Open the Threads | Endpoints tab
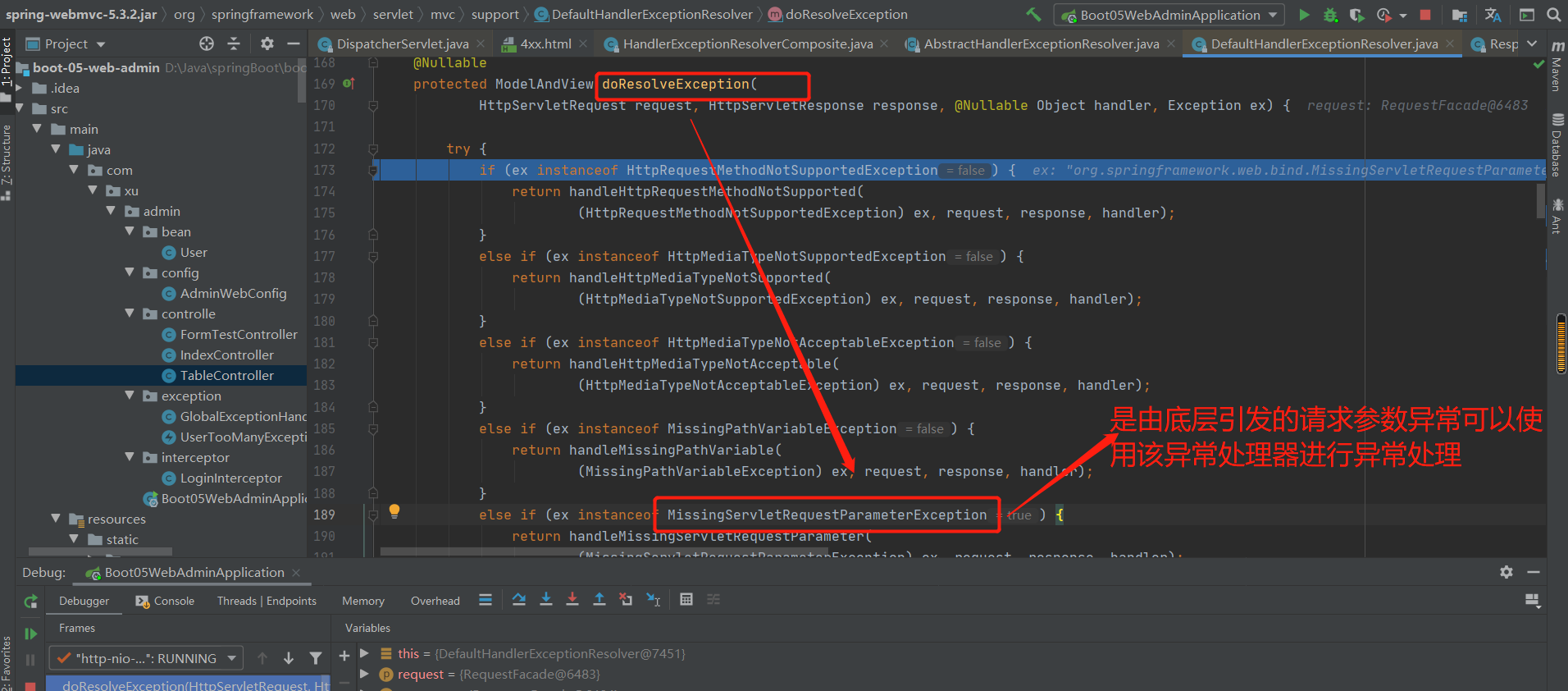Viewport: 1568px width, 691px height. tap(267, 601)
